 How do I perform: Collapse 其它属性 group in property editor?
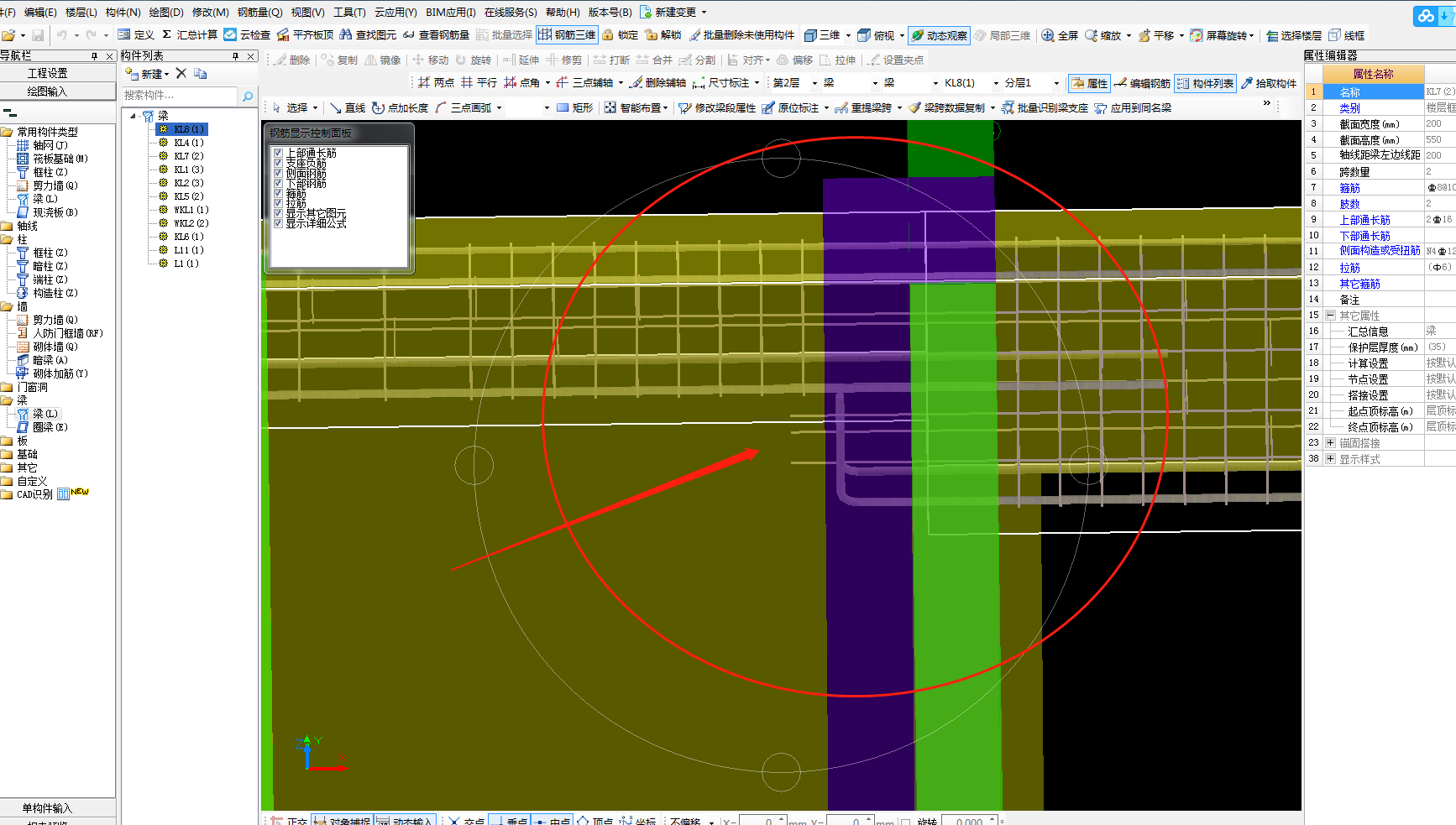[x=1330, y=316]
